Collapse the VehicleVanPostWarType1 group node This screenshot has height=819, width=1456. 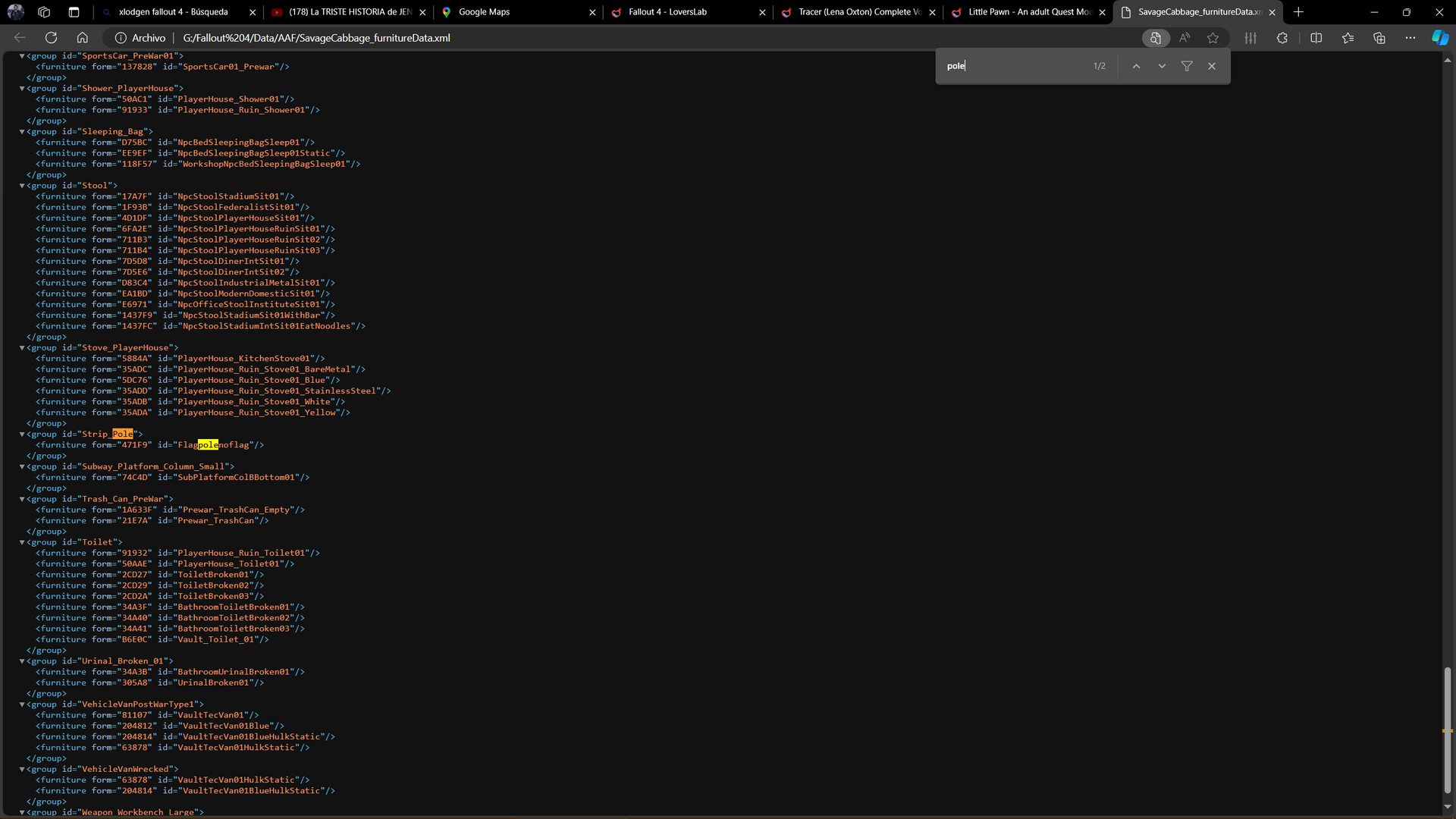tap(22, 704)
